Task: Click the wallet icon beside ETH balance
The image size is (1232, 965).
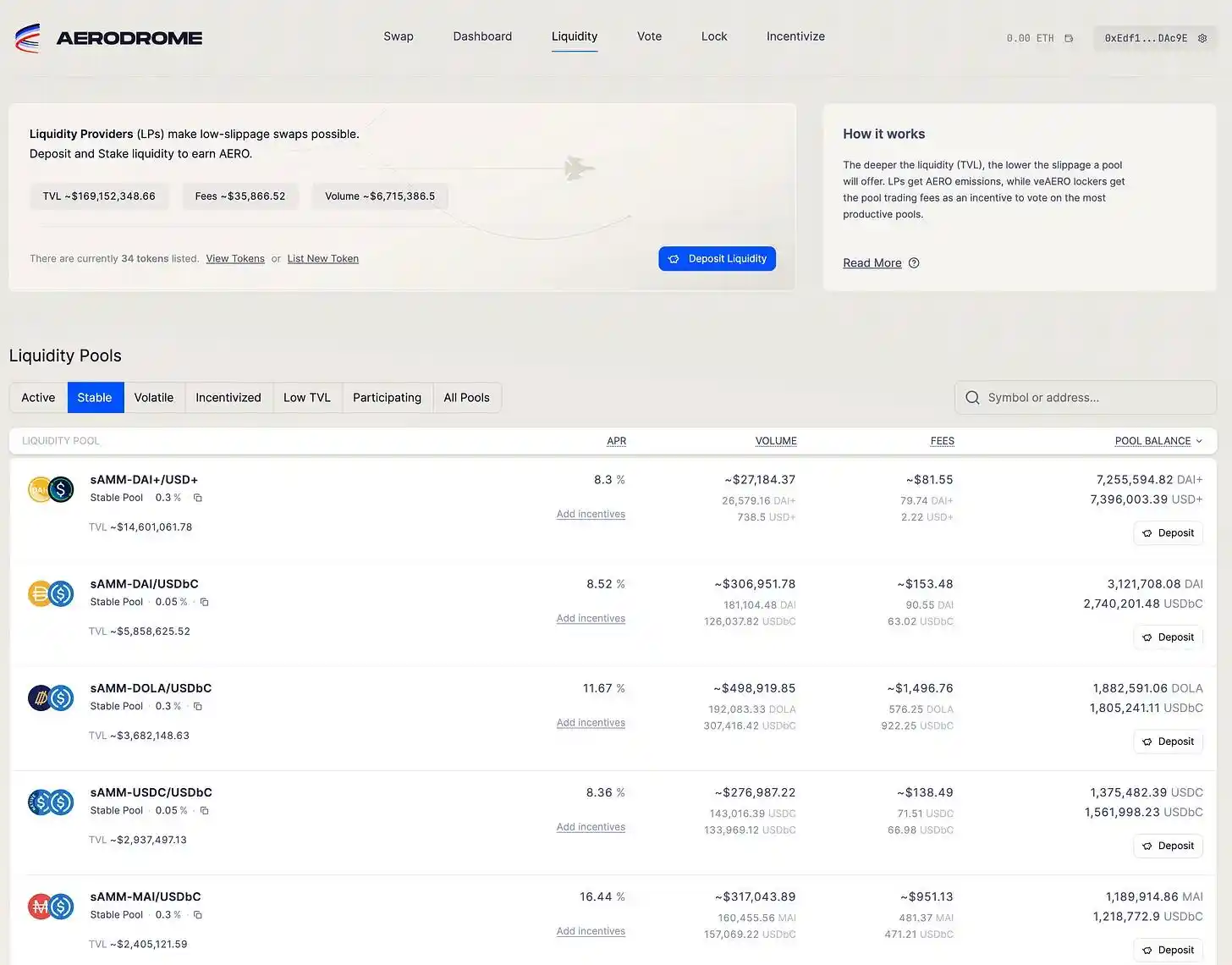Action: pos(1069,38)
